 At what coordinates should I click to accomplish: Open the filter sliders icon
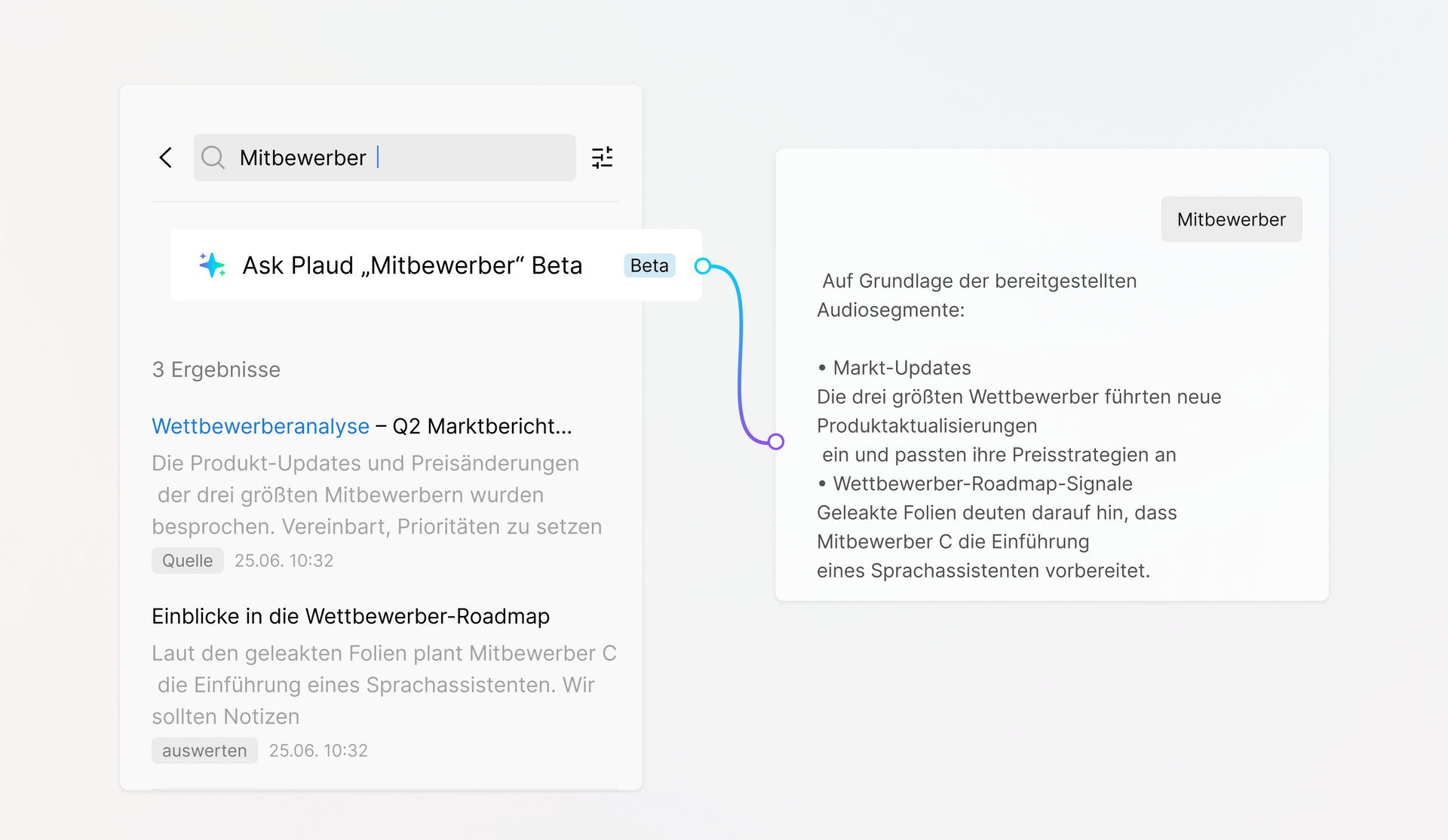point(602,158)
